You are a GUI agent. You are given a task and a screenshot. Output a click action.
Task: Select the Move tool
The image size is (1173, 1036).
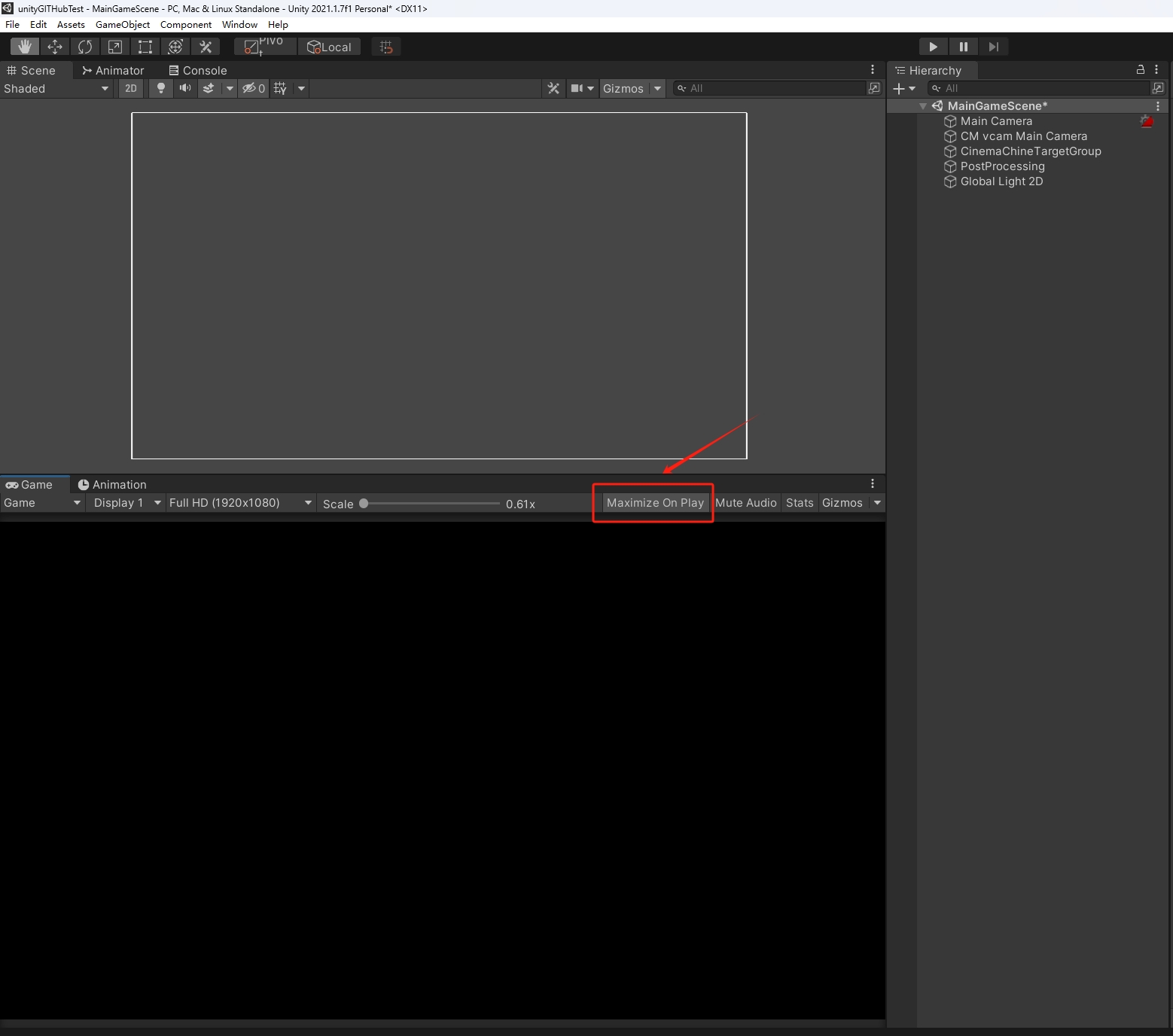pyautogui.click(x=55, y=47)
